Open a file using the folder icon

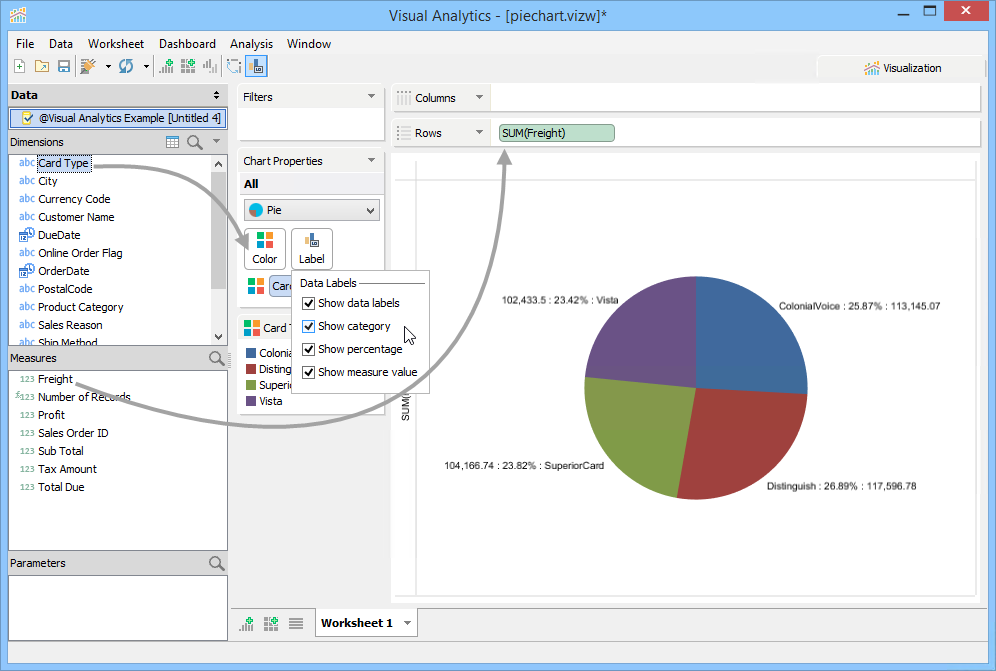pyautogui.click(x=42, y=66)
